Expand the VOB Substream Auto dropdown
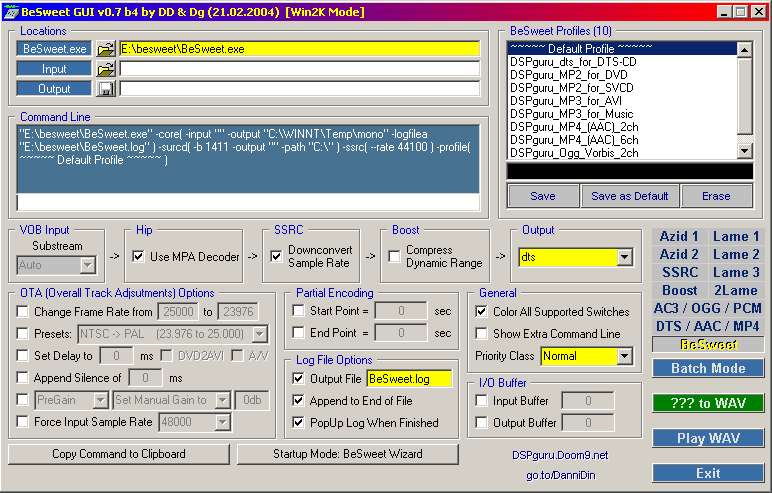The height and width of the screenshot is (493, 772). (x=88, y=265)
